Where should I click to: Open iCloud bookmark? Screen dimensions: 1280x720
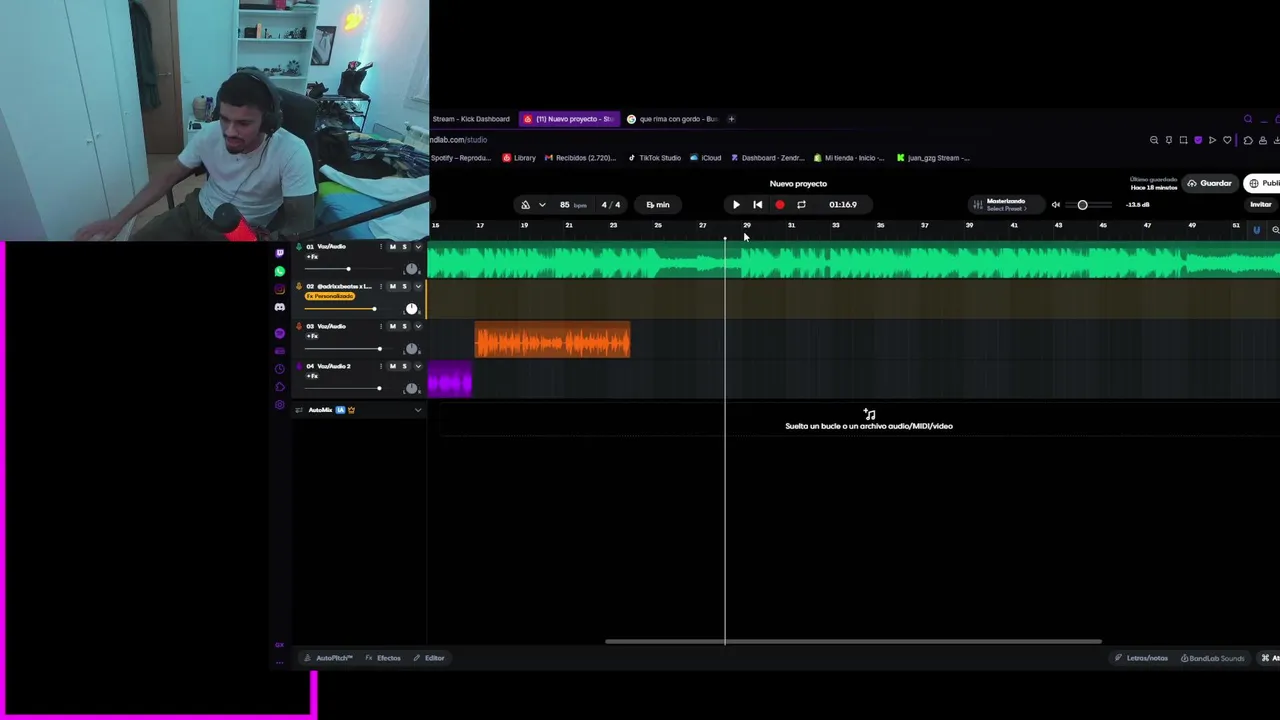tap(706, 158)
